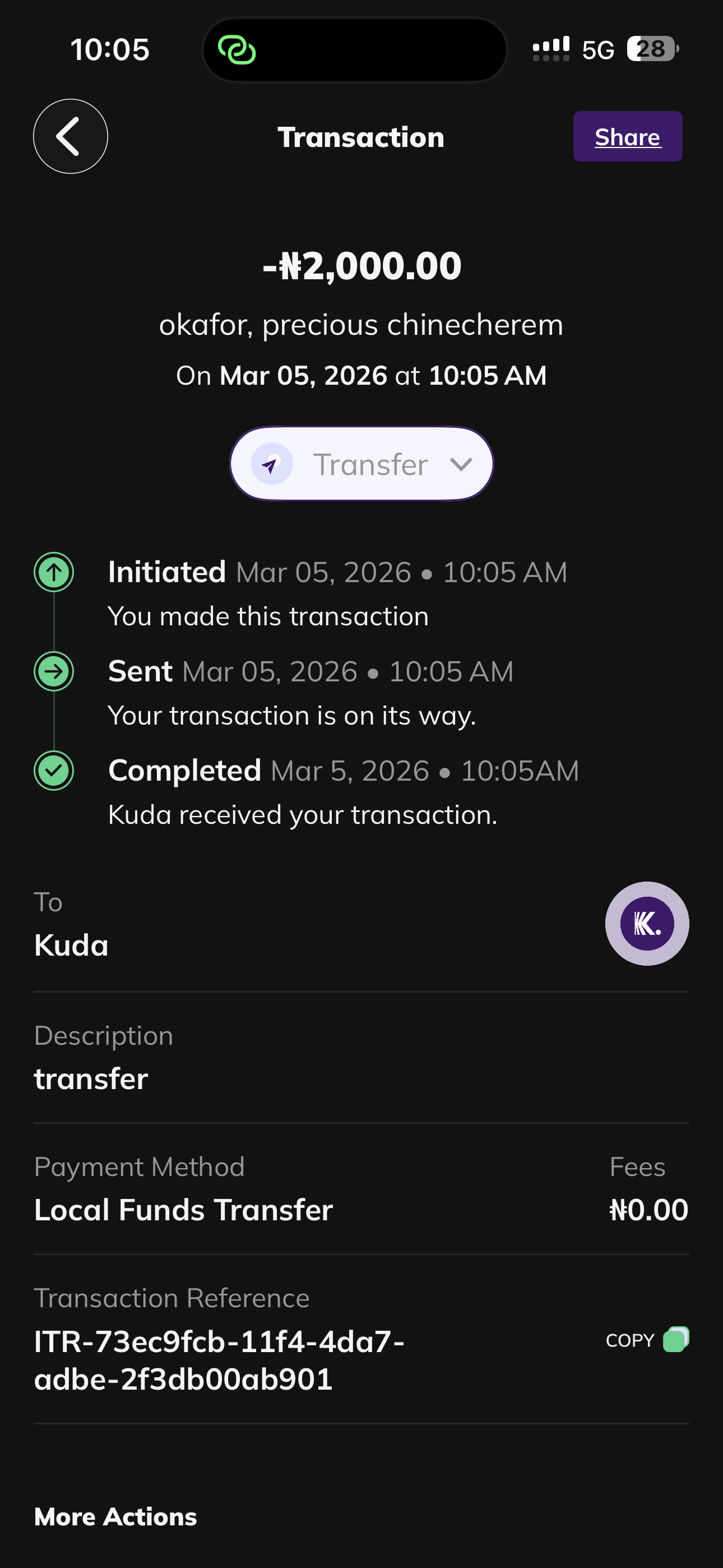Tap the COPY label for reference

629,1340
